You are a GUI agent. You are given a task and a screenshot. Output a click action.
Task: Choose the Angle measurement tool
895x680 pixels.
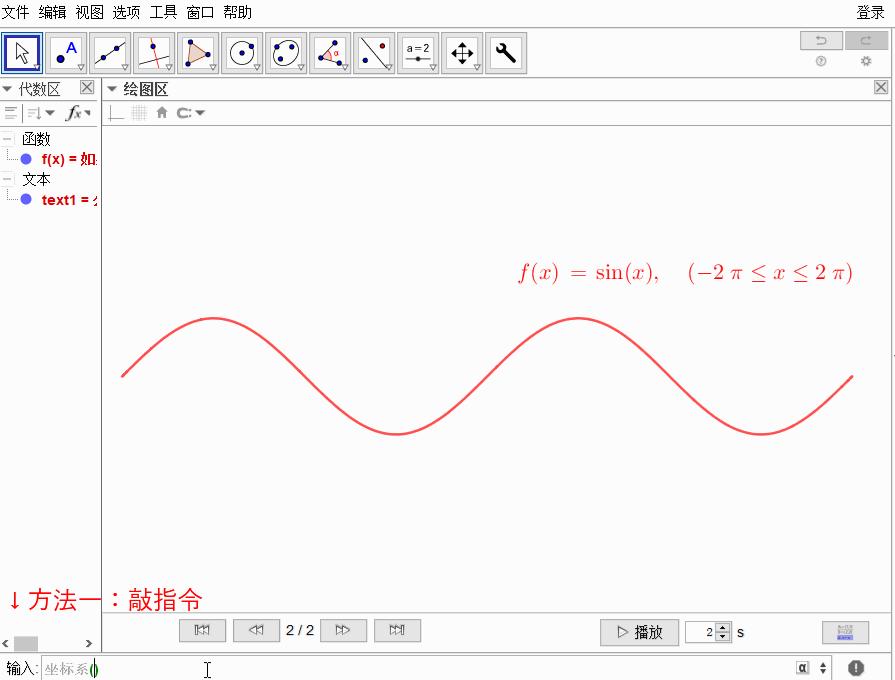329,52
